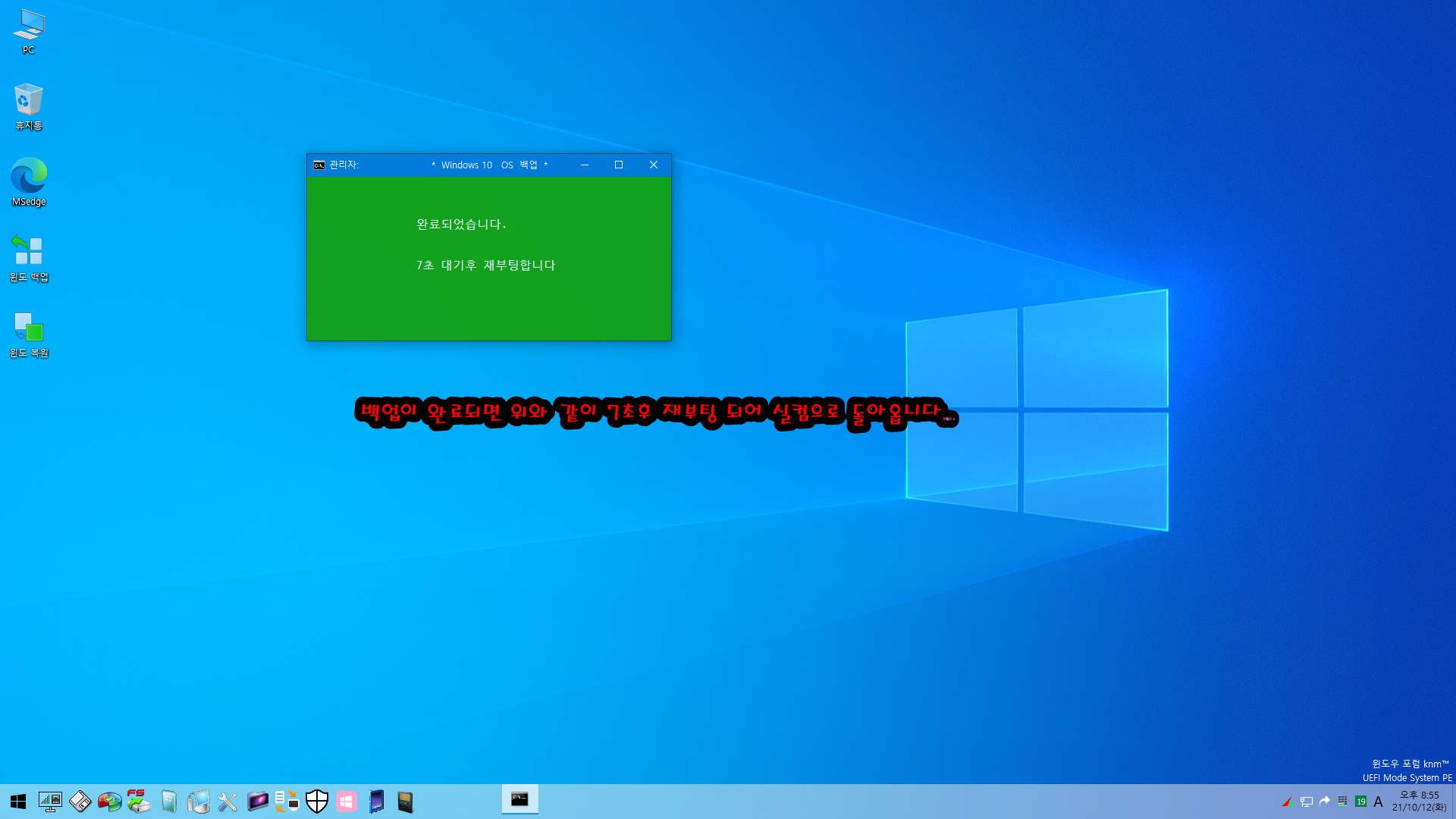
Task: Launch the file transfer arrows taskbar icon
Action: [287, 802]
